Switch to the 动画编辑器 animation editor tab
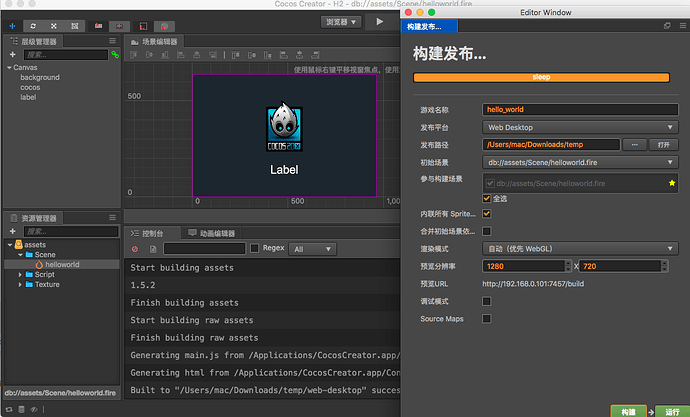The height and width of the screenshot is (417, 690). tap(213, 233)
